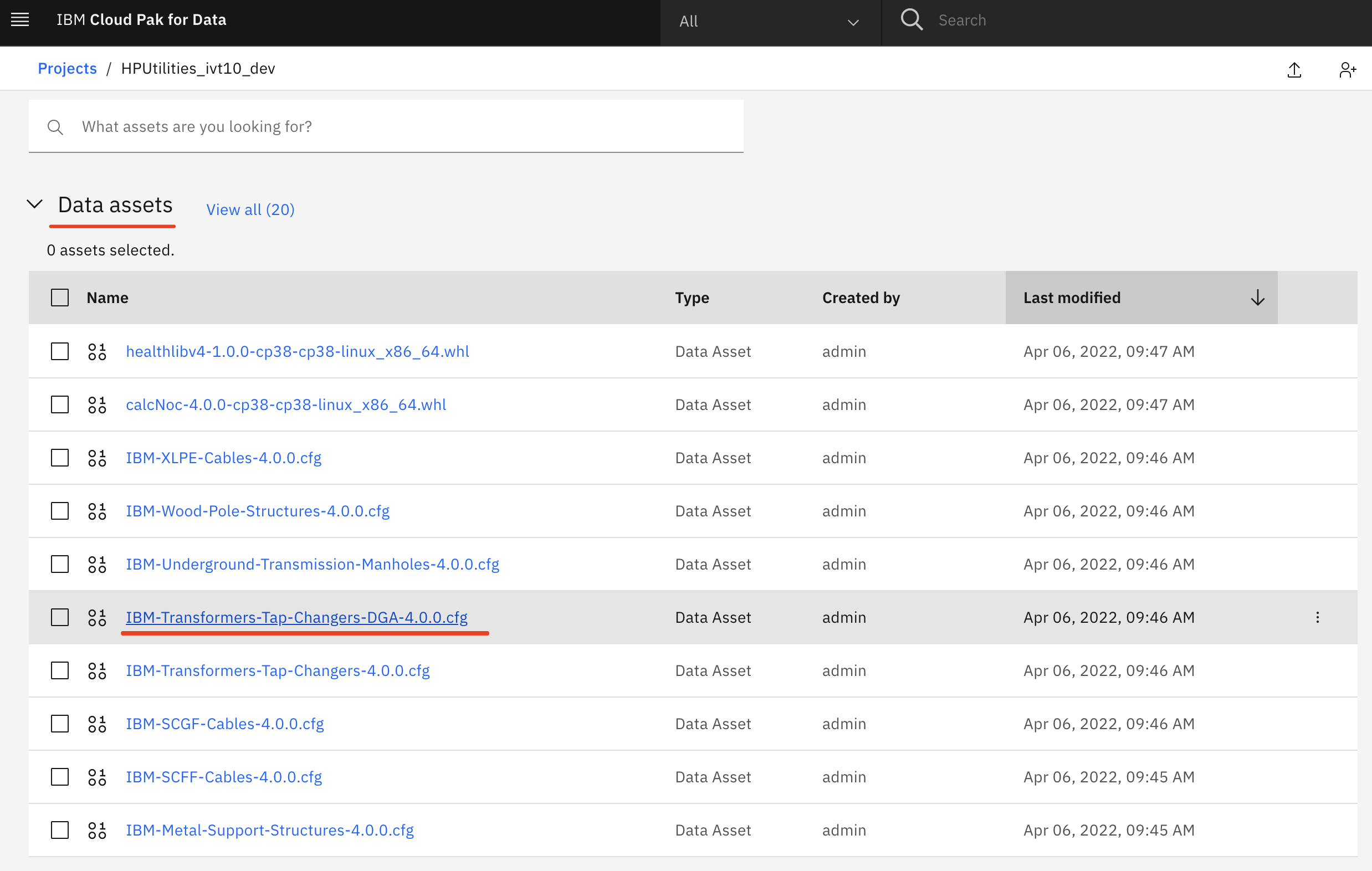Tick checkbox for IBM-Underground-Transmission-Manholes cfg

[x=60, y=564]
